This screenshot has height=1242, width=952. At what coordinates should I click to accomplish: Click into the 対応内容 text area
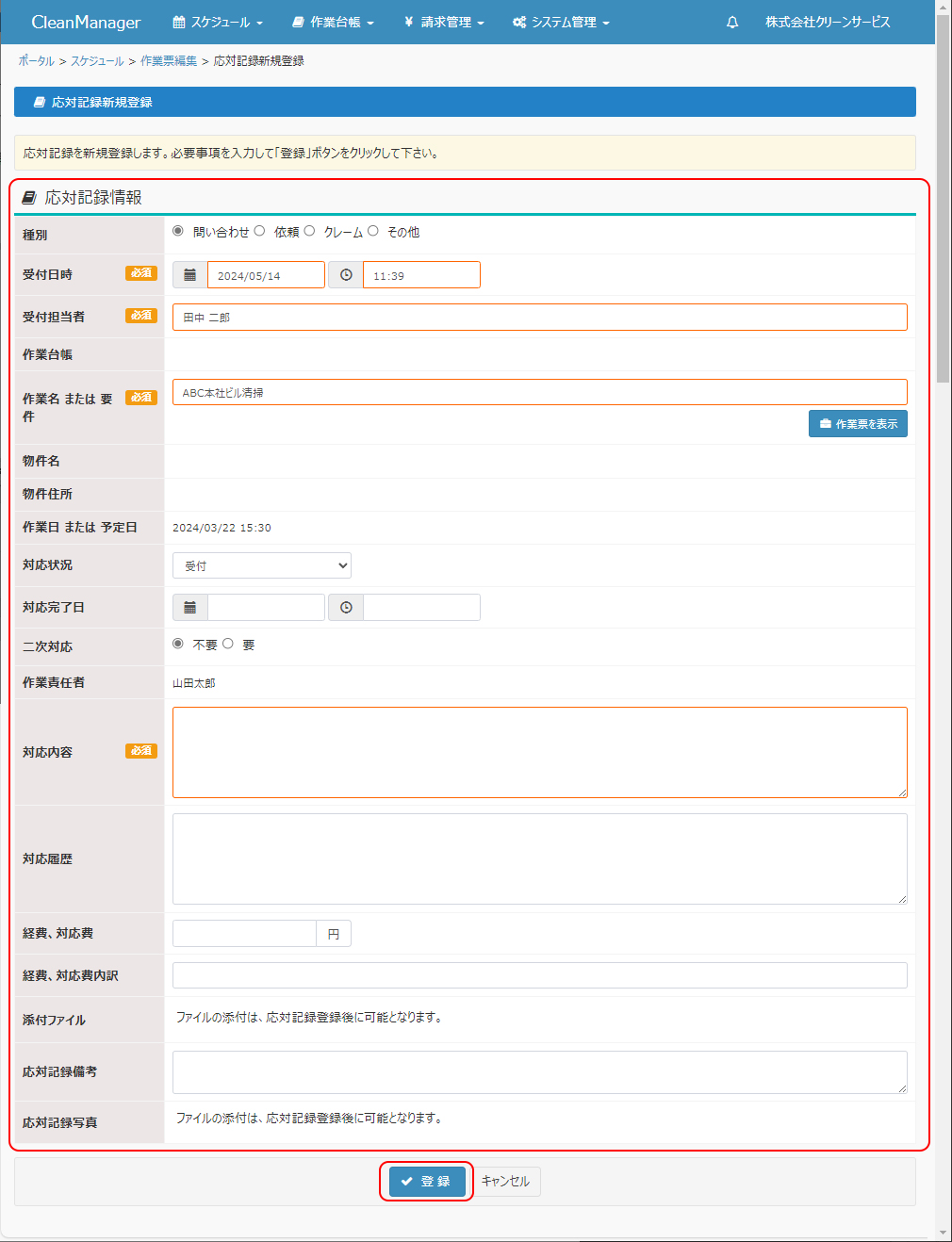(539, 752)
